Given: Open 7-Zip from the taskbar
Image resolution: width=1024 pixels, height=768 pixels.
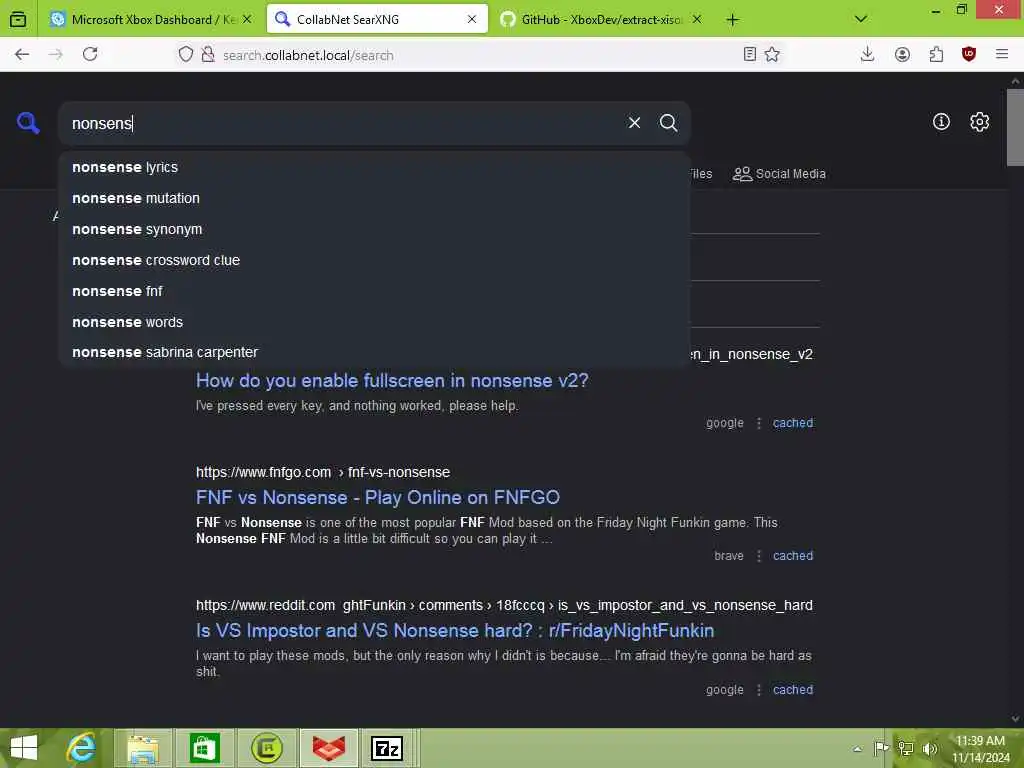Looking at the screenshot, I should 387,748.
